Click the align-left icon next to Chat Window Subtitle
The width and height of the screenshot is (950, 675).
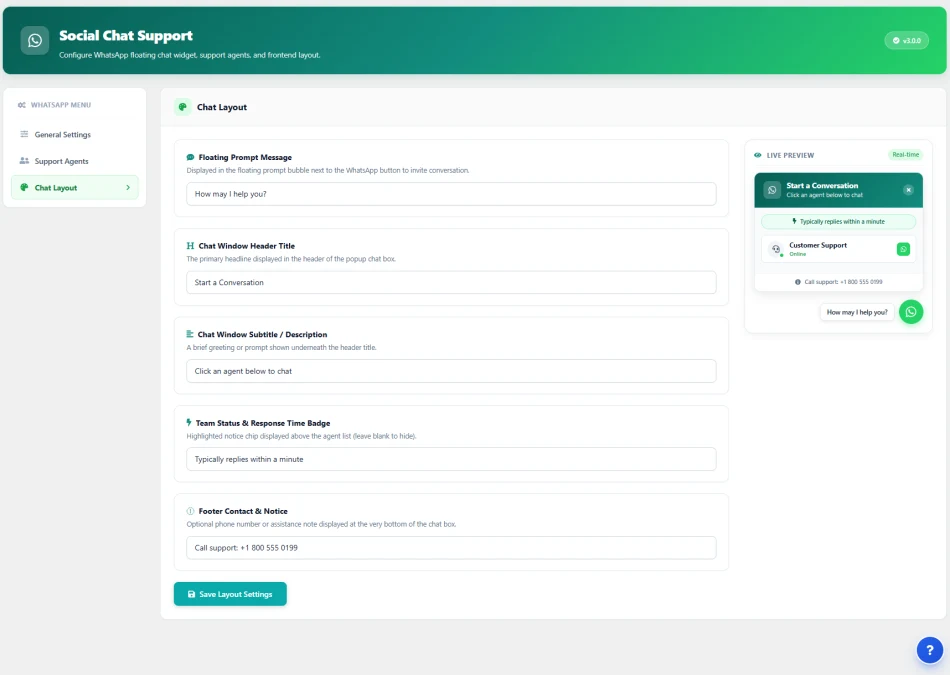(190, 334)
